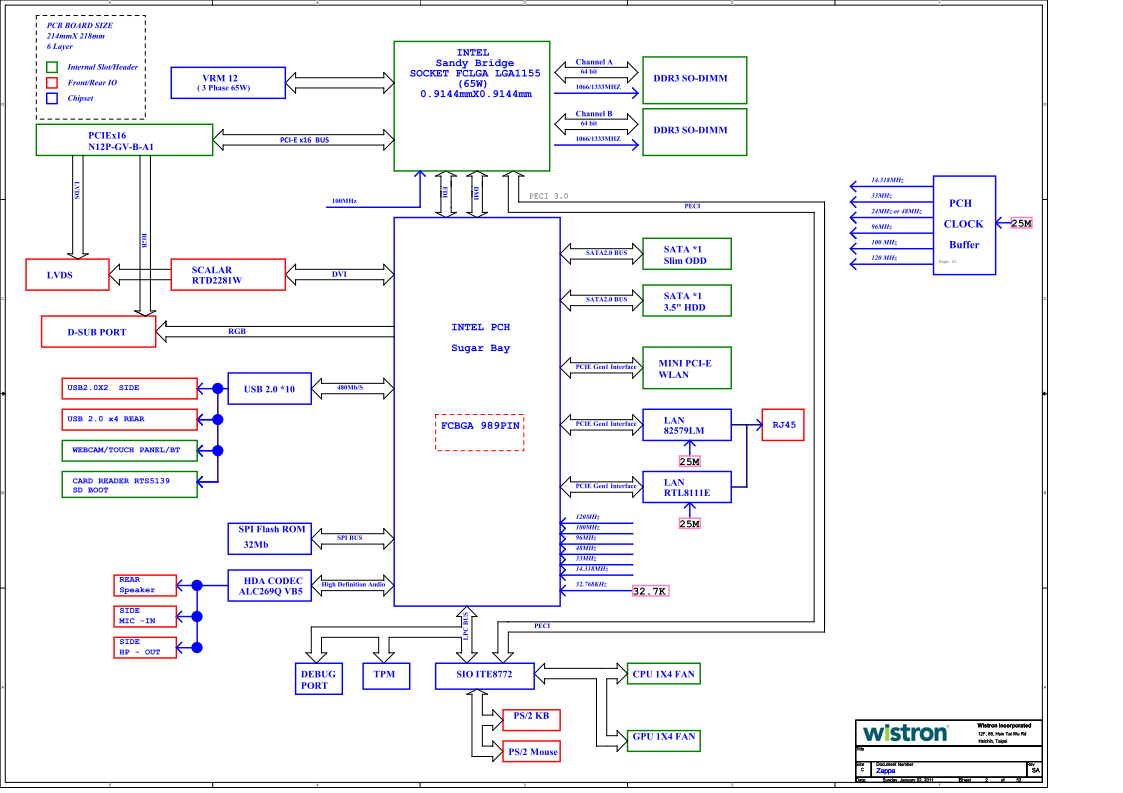
Task: Select the SATA *1 Slim ODD block
Action: pyautogui.click(x=687, y=254)
